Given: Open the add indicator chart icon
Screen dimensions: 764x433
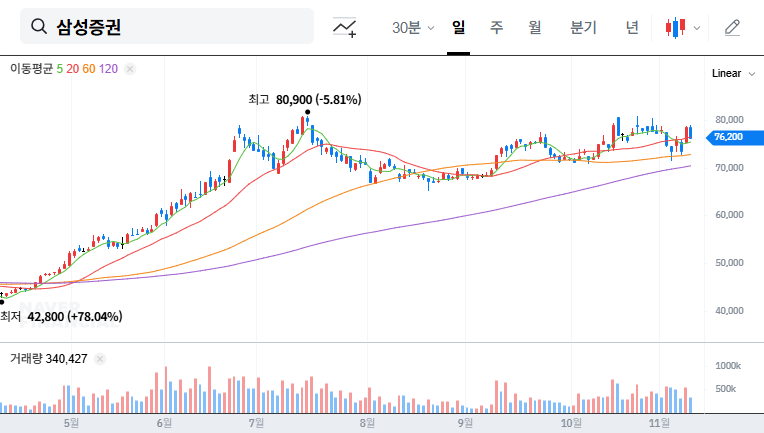Looking at the screenshot, I should [345, 27].
